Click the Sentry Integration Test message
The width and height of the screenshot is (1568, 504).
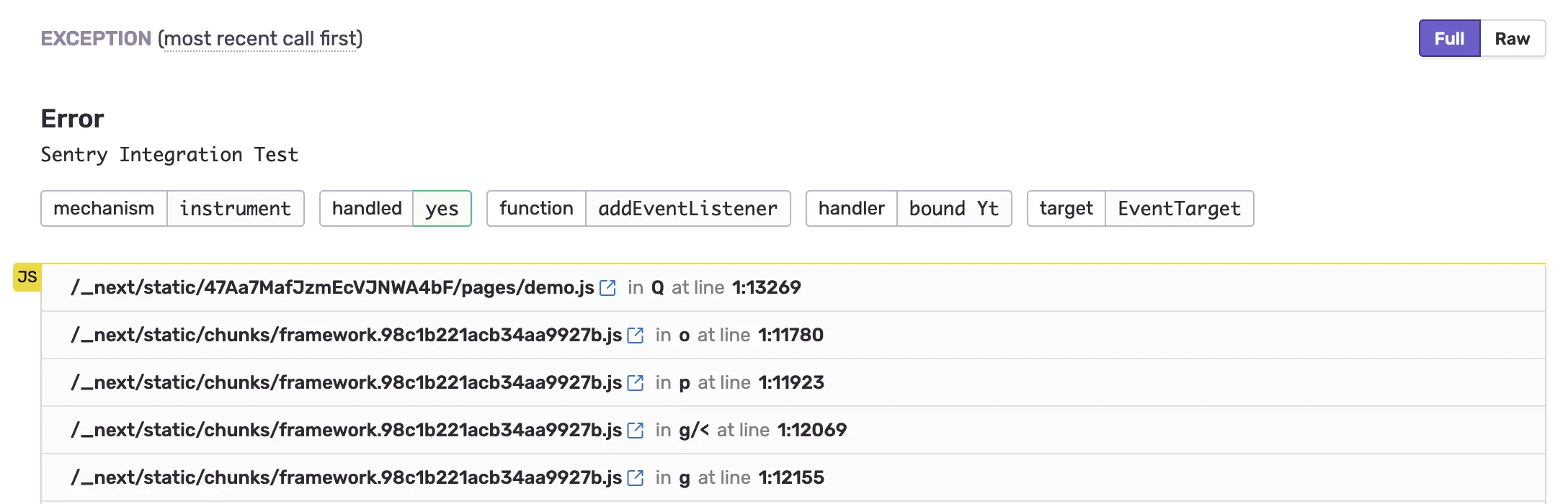(x=169, y=155)
